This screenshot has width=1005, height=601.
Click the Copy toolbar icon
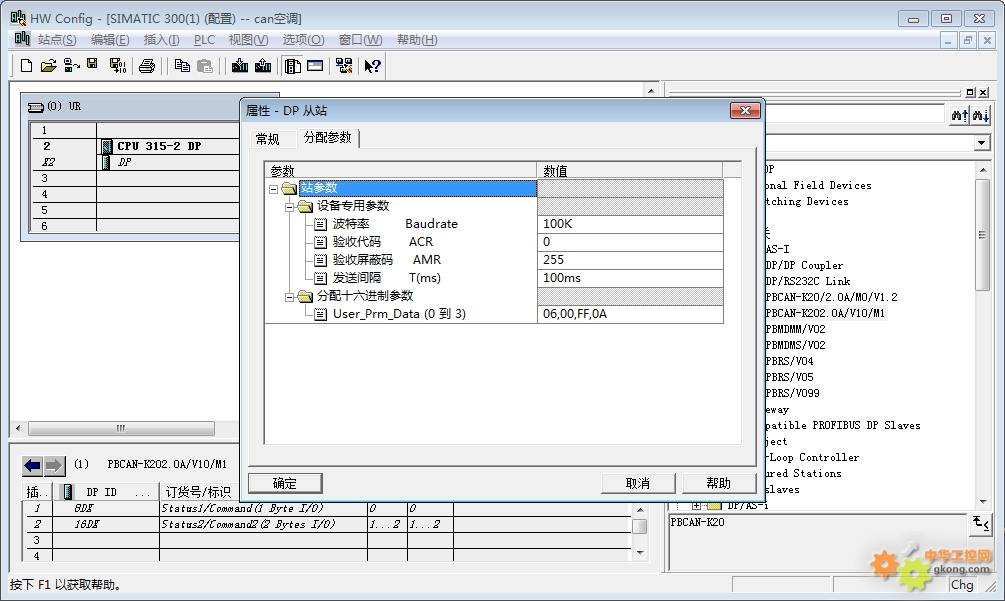point(182,65)
